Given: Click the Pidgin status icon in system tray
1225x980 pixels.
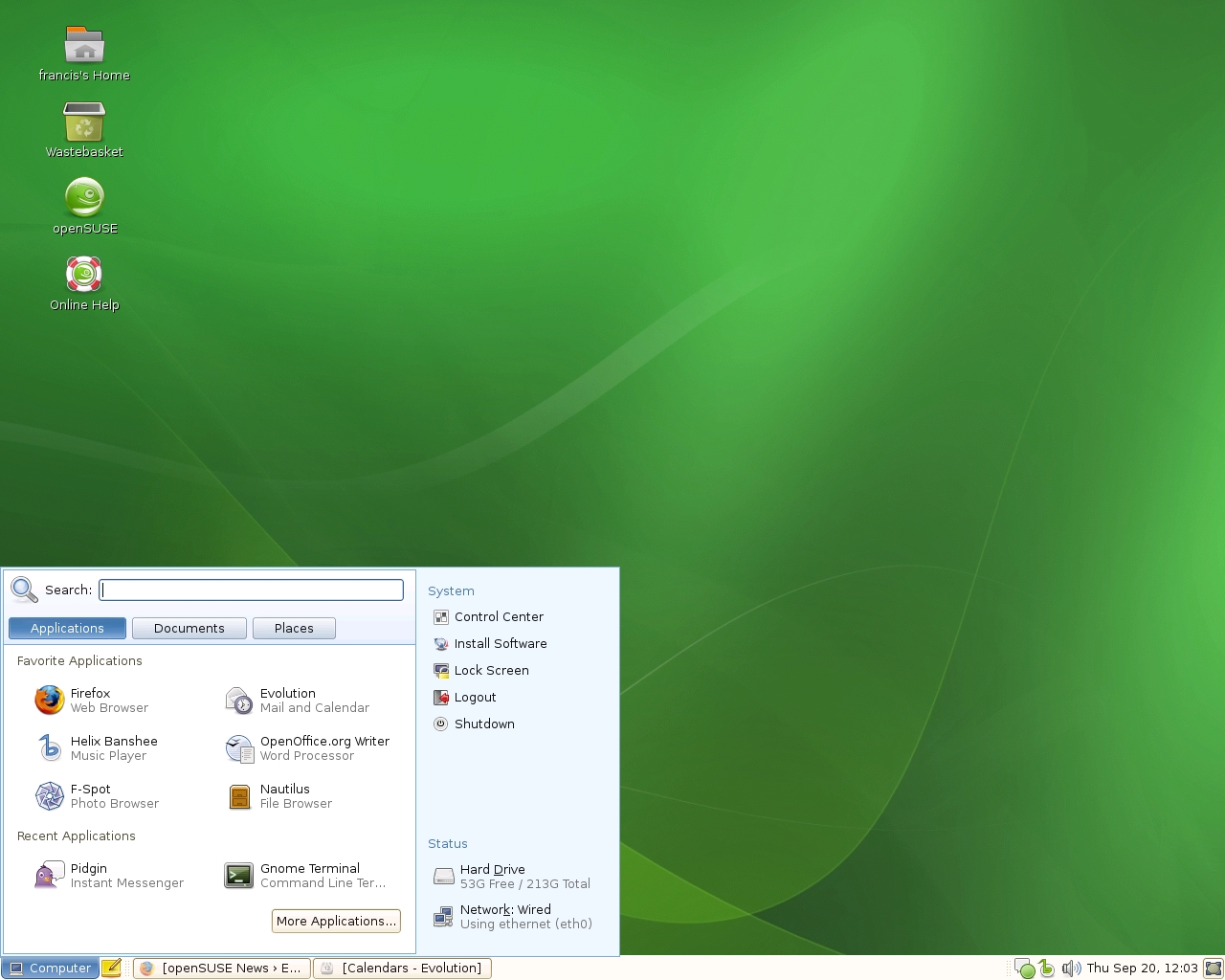Looking at the screenshot, I should tap(1026, 968).
